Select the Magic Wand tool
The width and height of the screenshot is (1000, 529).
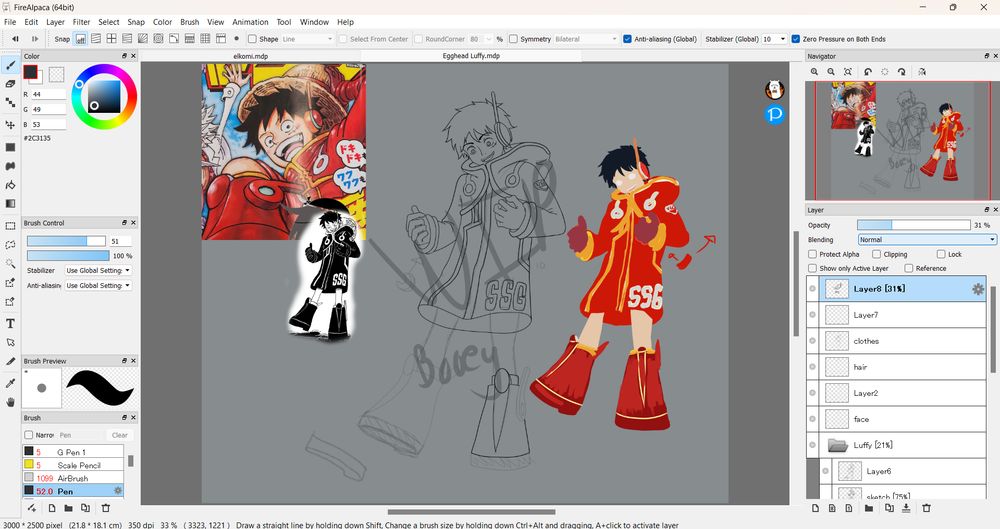(x=10, y=264)
